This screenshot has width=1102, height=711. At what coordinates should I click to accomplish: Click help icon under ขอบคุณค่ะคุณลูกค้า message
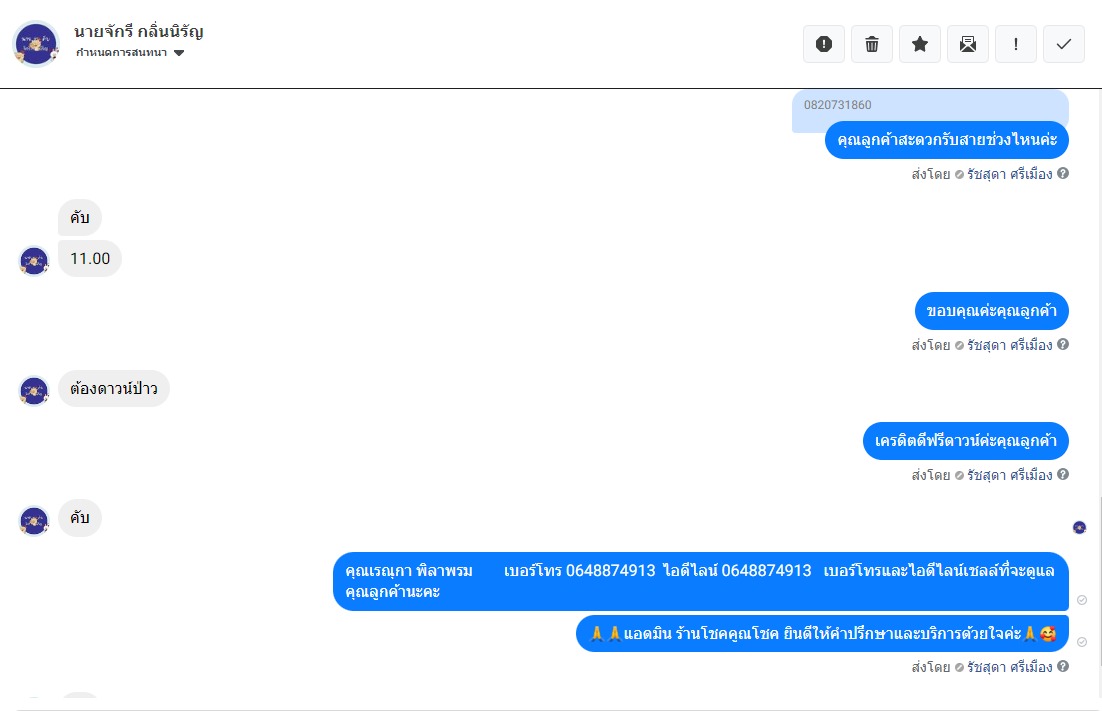coord(1063,344)
